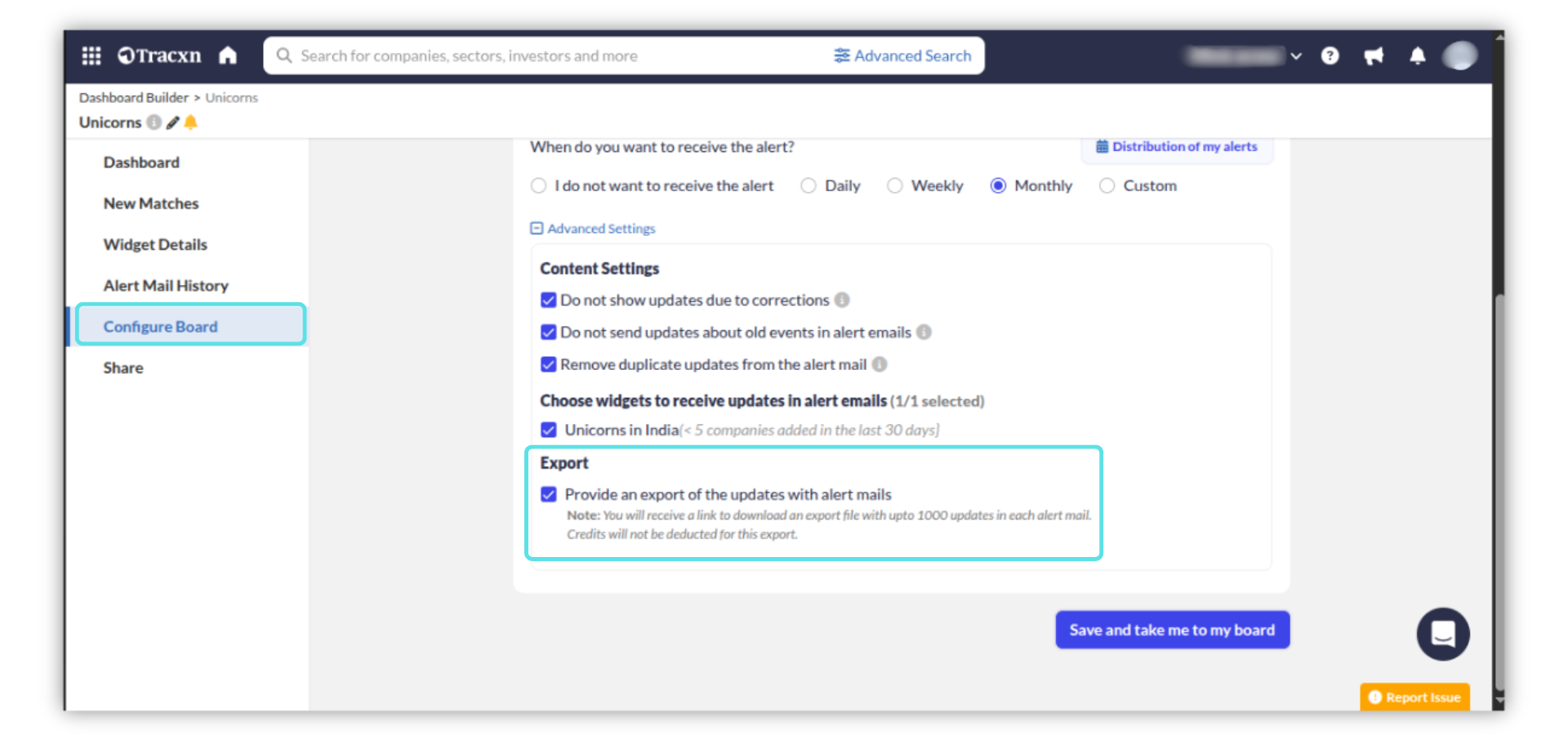Select the Weekly alert frequency
Viewport: 1568px width, 749px height.
click(x=895, y=186)
